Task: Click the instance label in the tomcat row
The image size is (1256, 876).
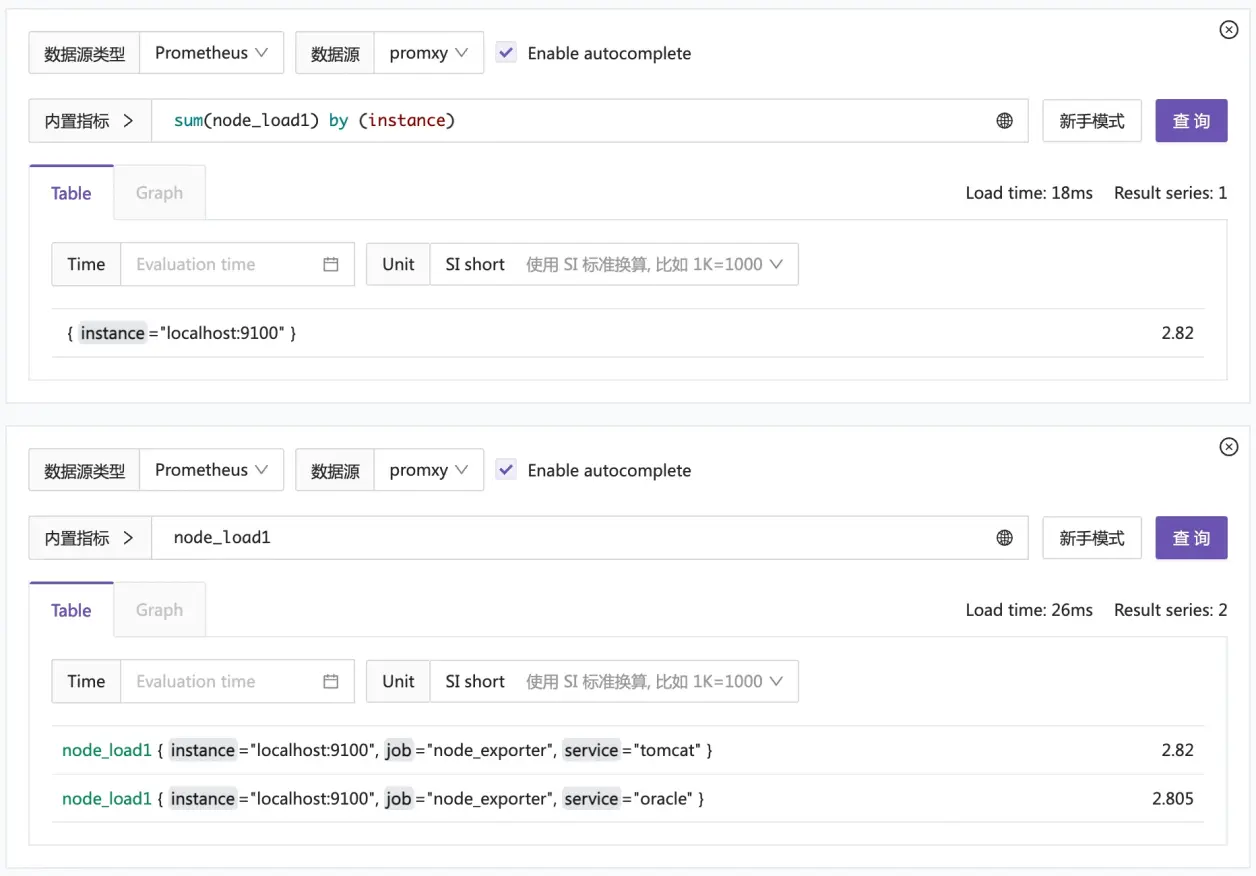Action: pyautogui.click(x=203, y=750)
